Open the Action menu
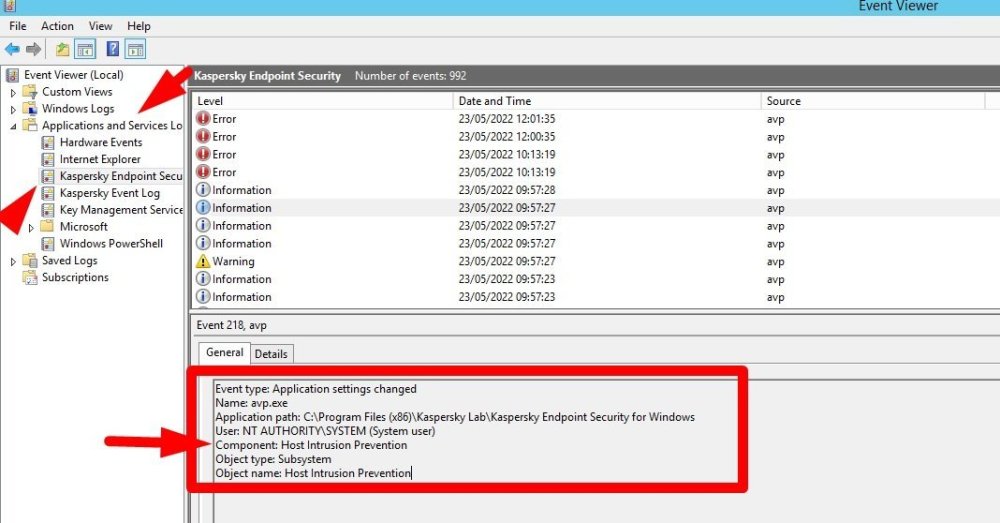1000x523 pixels. point(57,26)
